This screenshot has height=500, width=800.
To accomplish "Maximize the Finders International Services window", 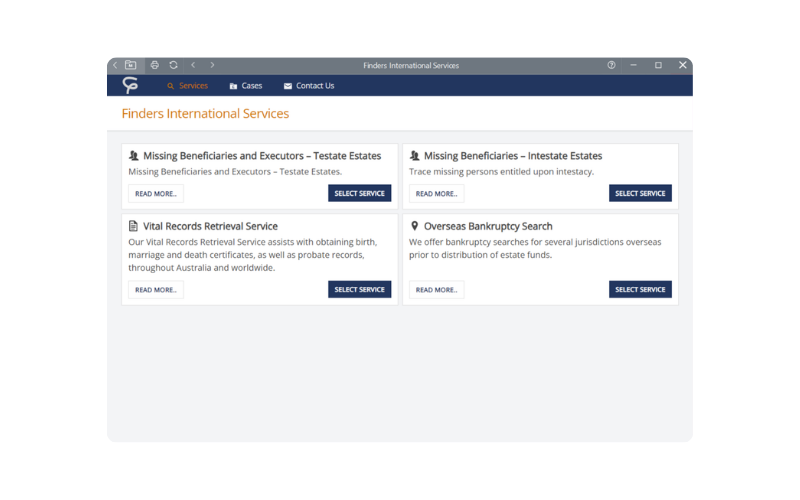I will (658, 65).
